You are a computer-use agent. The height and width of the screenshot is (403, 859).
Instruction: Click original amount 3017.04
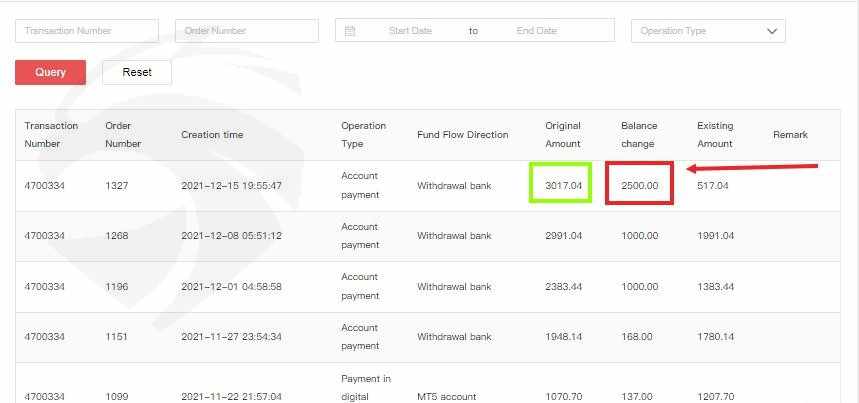click(563, 186)
